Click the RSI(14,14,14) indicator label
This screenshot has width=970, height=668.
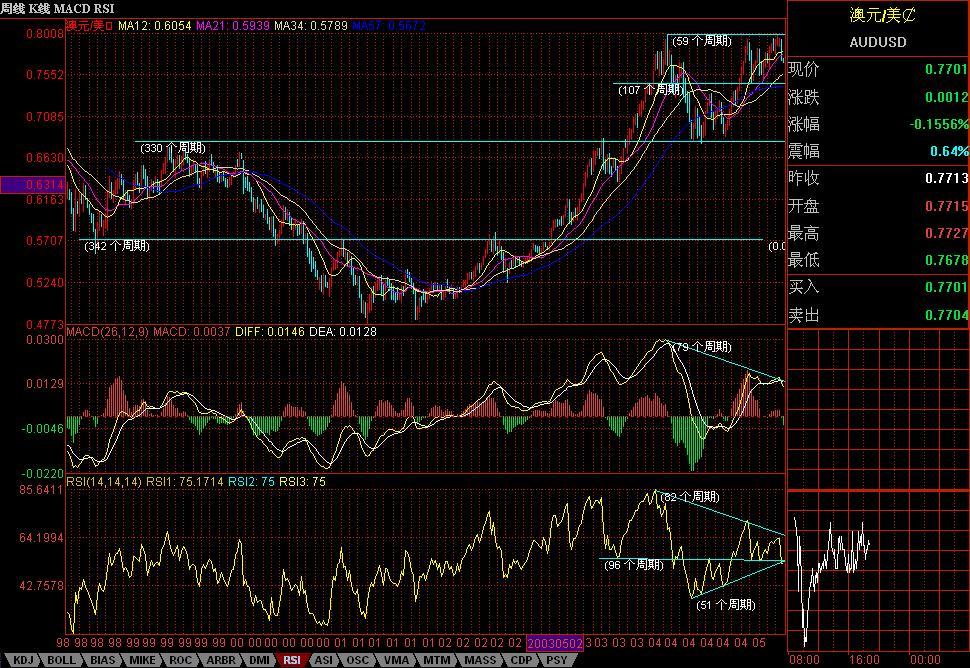tap(104, 481)
